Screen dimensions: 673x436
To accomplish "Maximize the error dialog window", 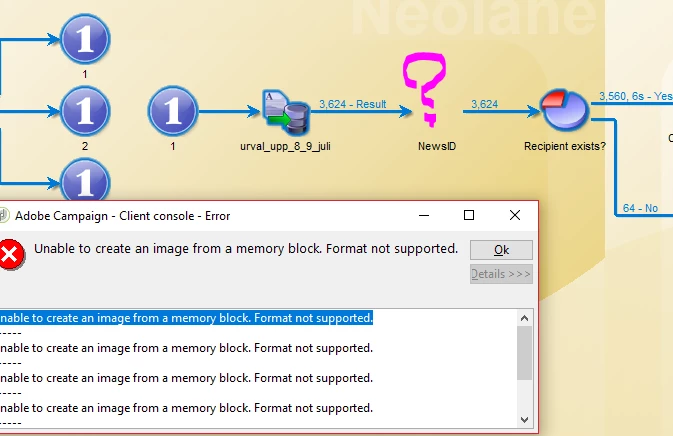I will click(x=469, y=215).
